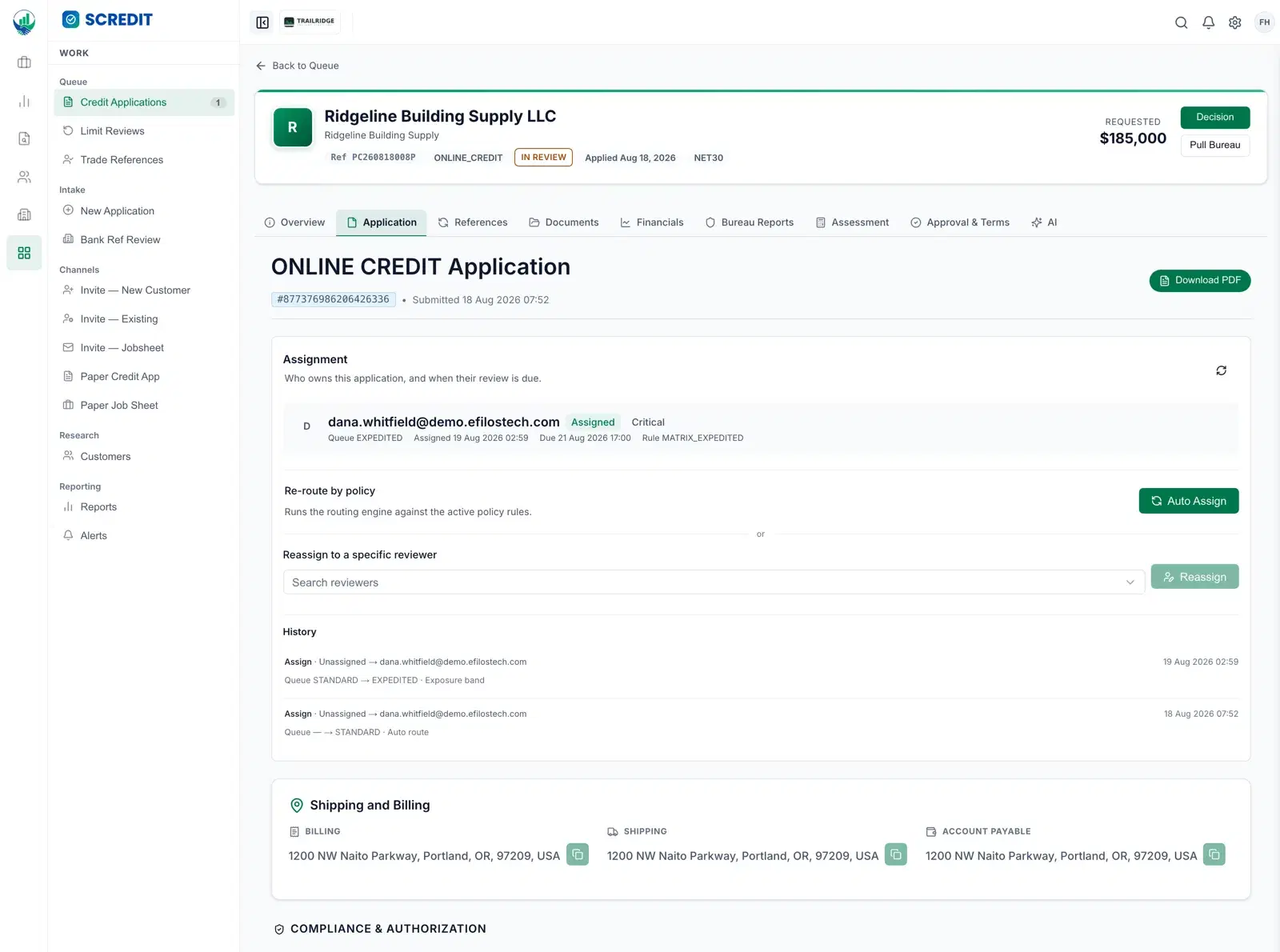Click Auto Assign button
1280x952 pixels.
point(1188,501)
